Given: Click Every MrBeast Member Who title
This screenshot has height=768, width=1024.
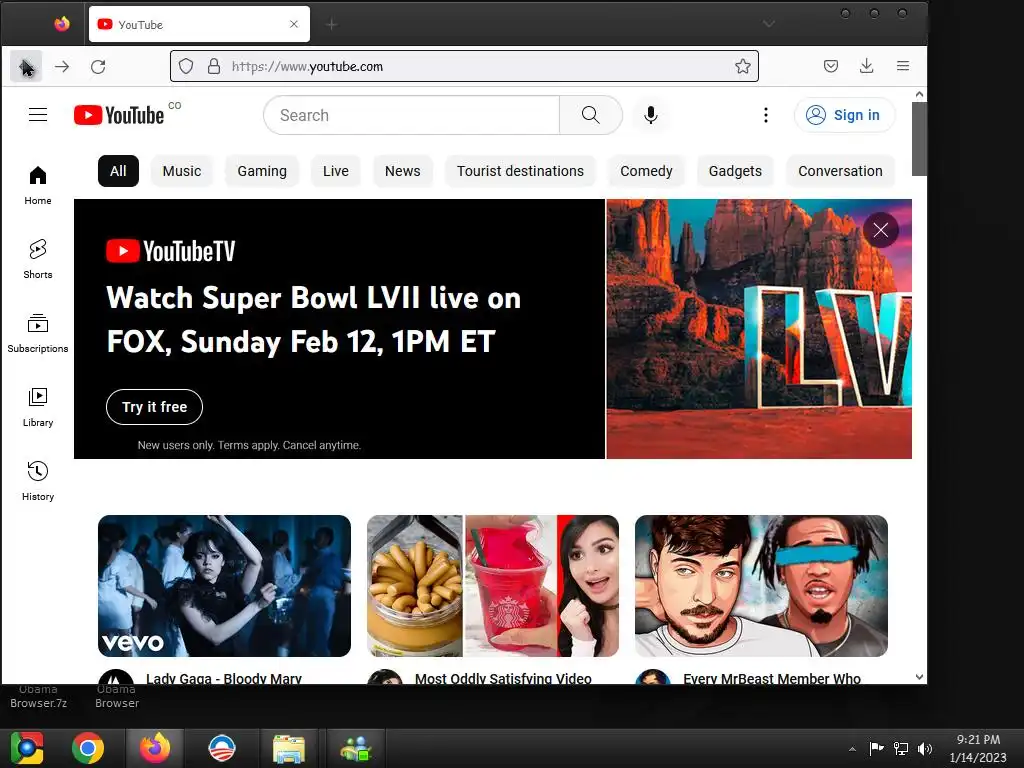Looking at the screenshot, I should pos(771,679).
